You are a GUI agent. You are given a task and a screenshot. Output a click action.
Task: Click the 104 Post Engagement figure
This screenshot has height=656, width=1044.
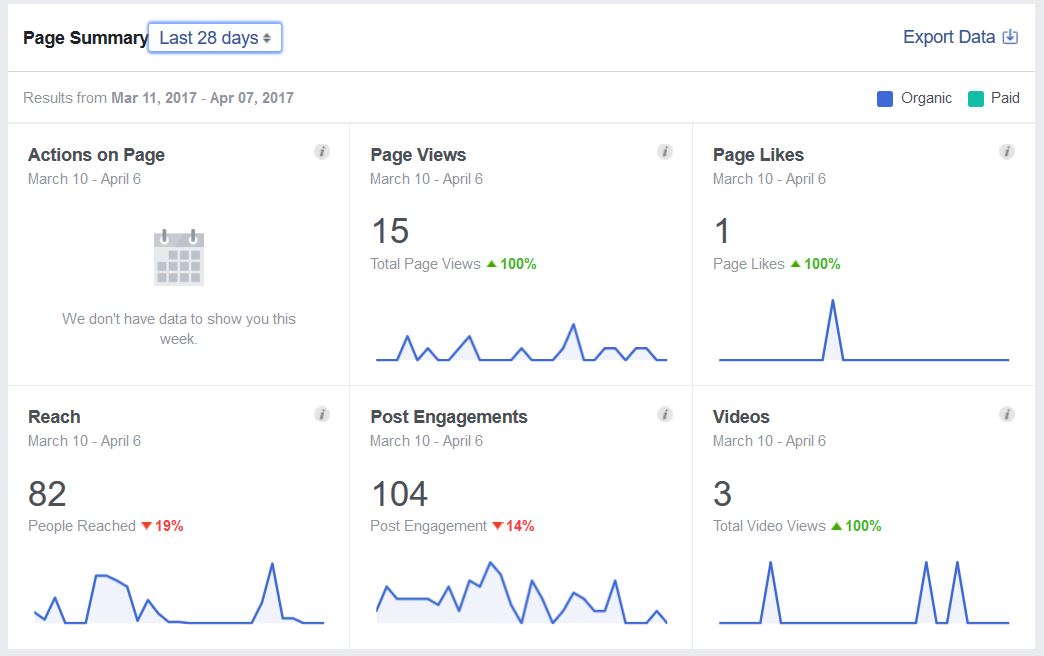[x=399, y=494]
